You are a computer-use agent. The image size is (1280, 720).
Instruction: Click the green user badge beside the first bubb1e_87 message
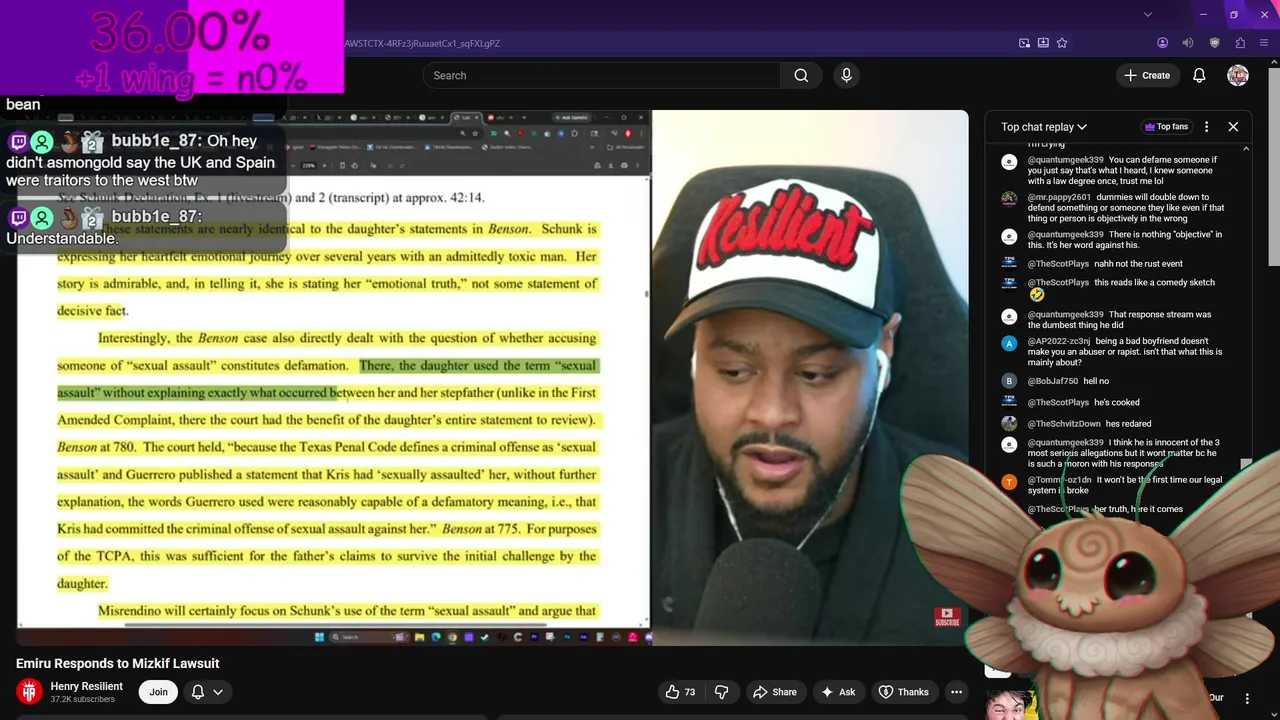click(x=42, y=141)
